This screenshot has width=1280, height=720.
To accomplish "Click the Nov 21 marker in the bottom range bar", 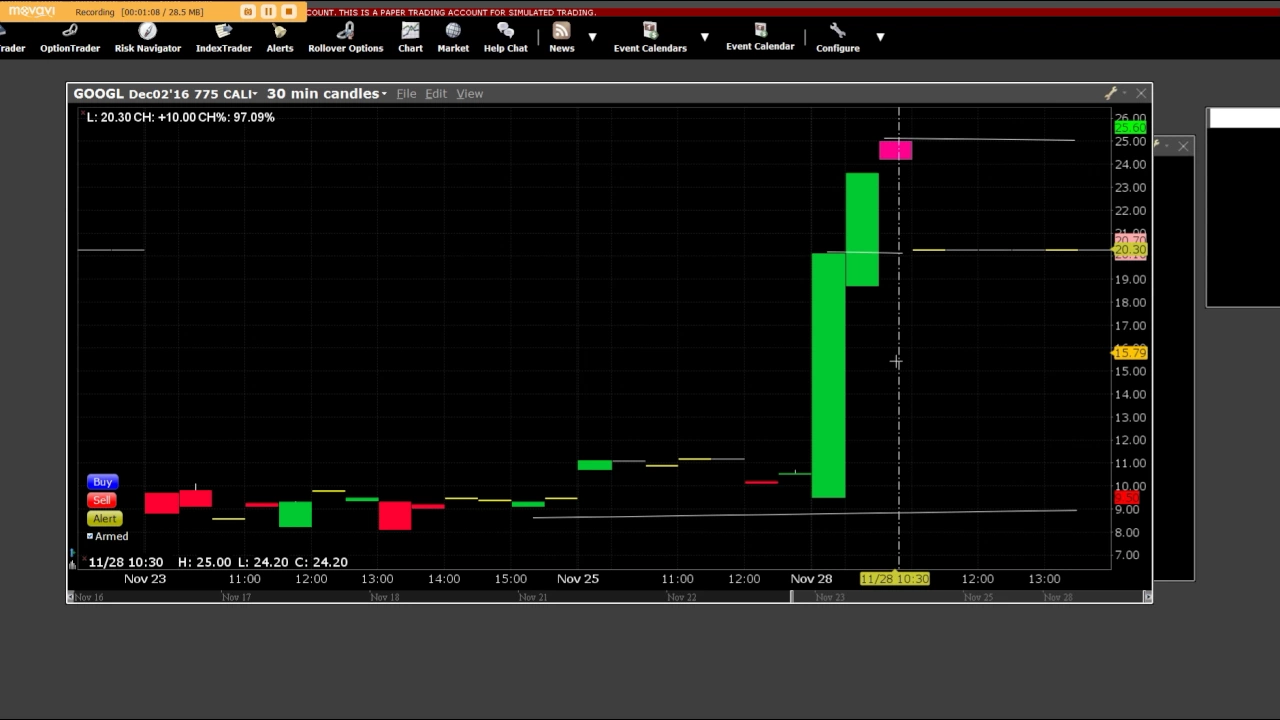I will pyautogui.click(x=533, y=597).
